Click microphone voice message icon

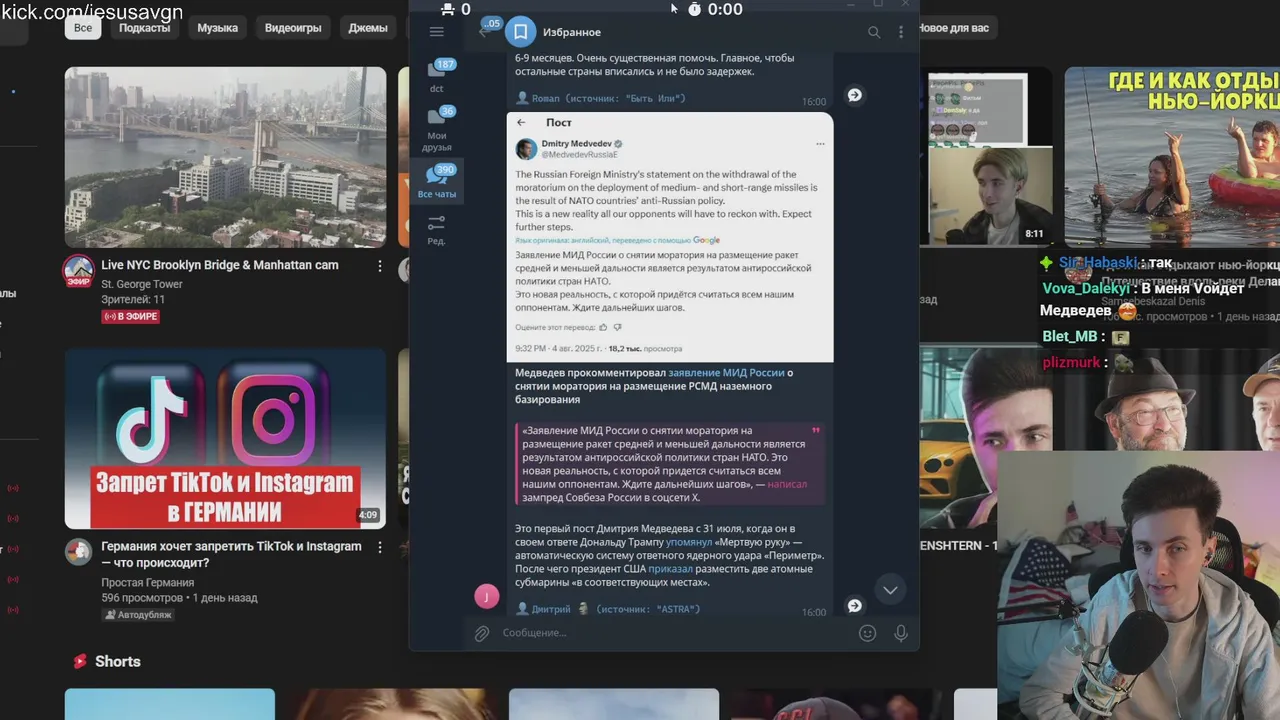coord(901,633)
